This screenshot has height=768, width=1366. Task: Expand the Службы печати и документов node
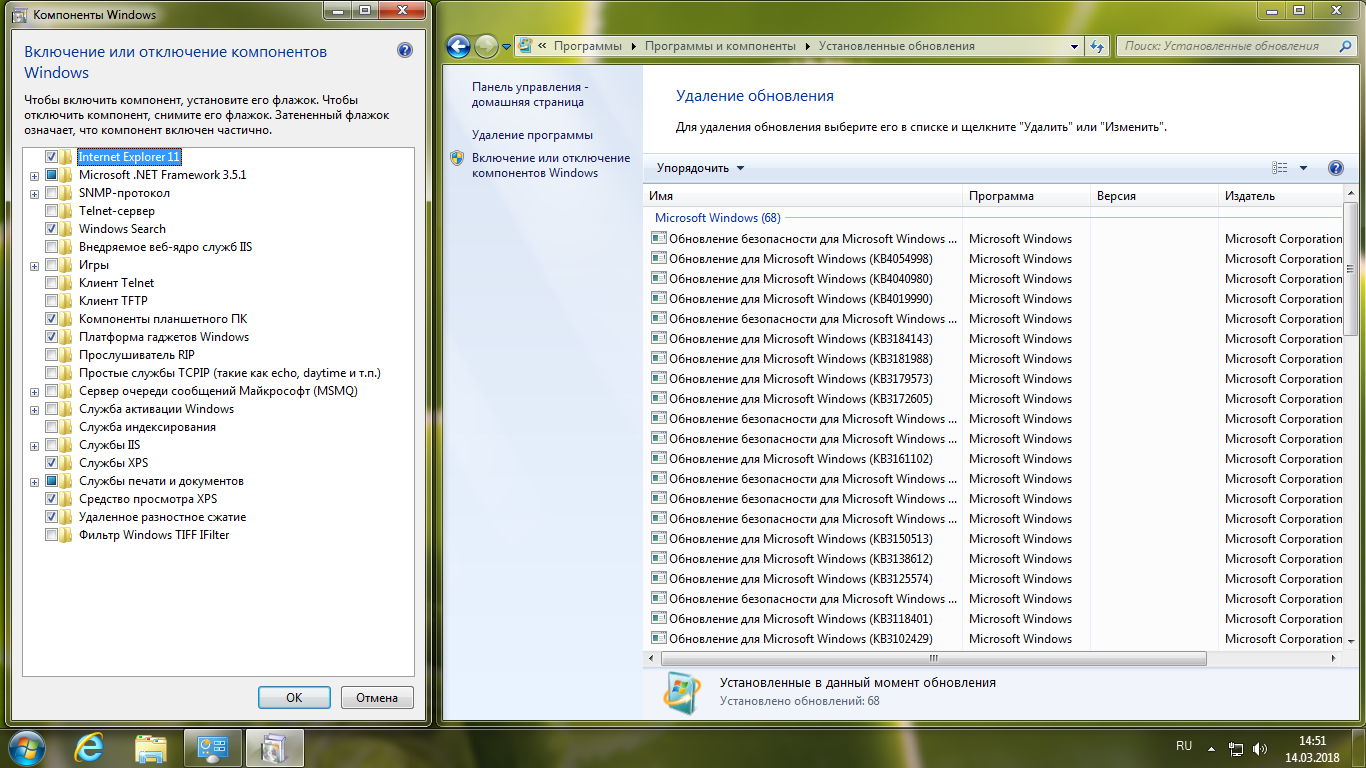(35, 481)
